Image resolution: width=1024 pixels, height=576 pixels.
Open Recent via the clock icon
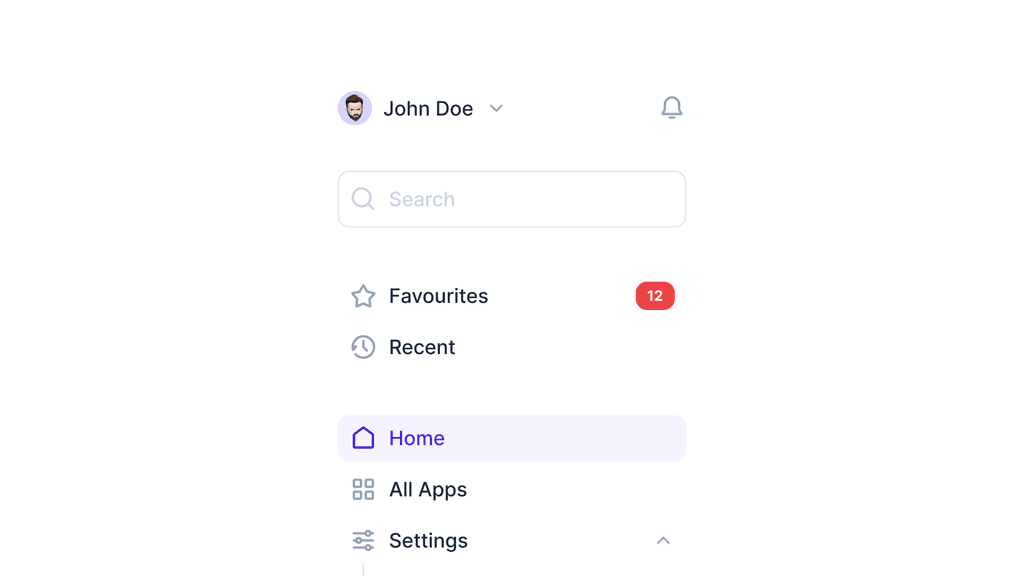coord(362,347)
